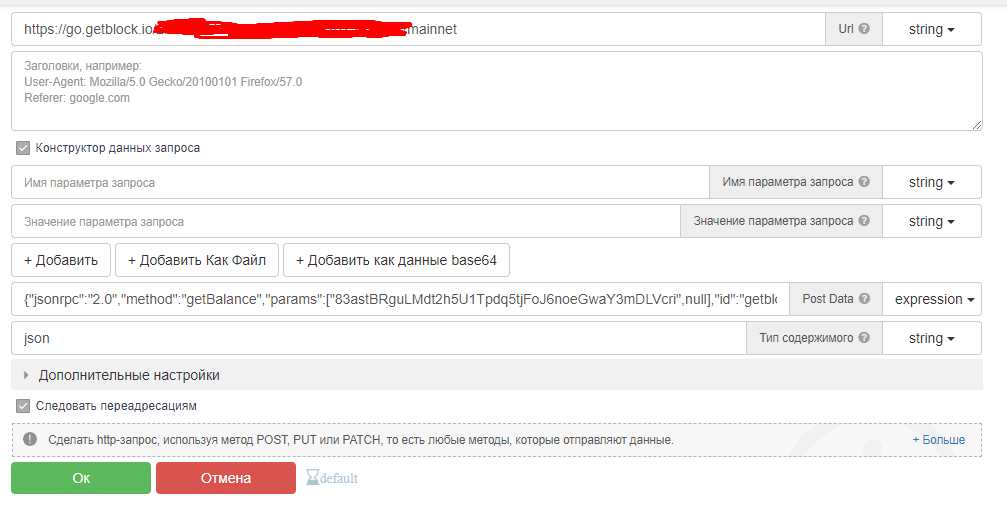The height and width of the screenshot is (514, 1007).
Task: Open the Url type string dropdown
Action: [931, 30]
